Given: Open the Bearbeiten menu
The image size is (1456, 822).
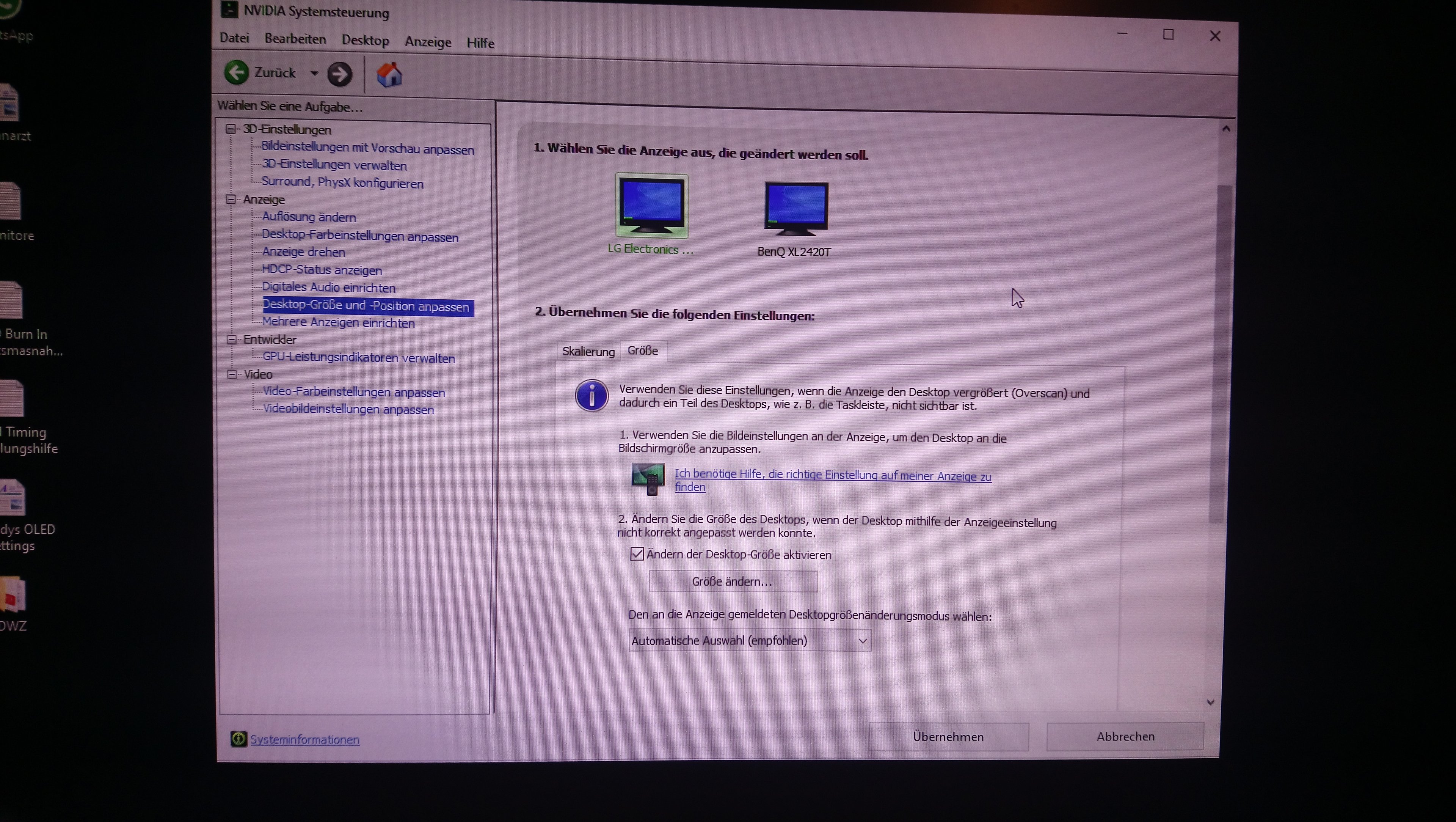Looking at the screenshot, I should (x=295, y=39).
